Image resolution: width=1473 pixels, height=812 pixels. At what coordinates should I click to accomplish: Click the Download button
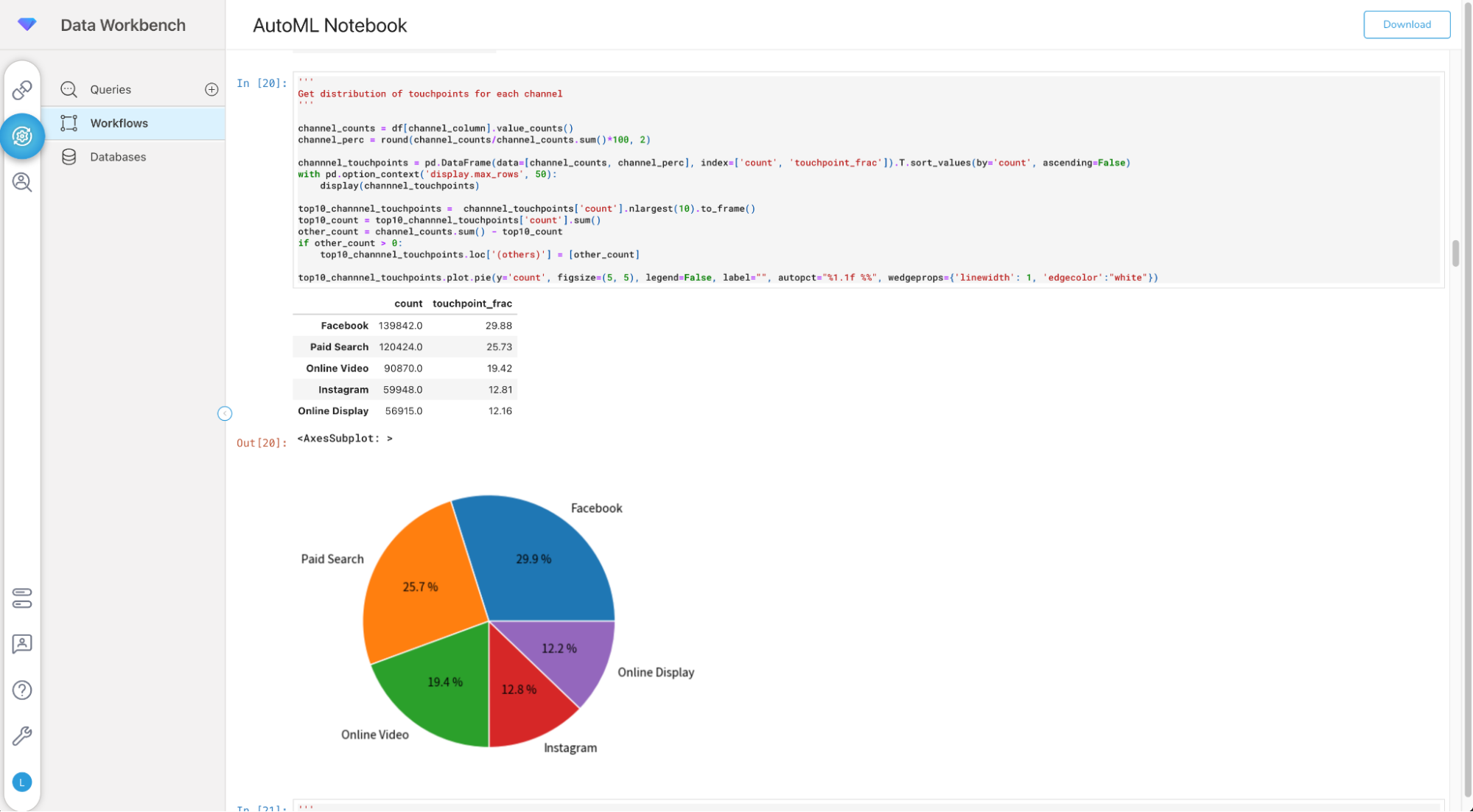coord(1406,24)
